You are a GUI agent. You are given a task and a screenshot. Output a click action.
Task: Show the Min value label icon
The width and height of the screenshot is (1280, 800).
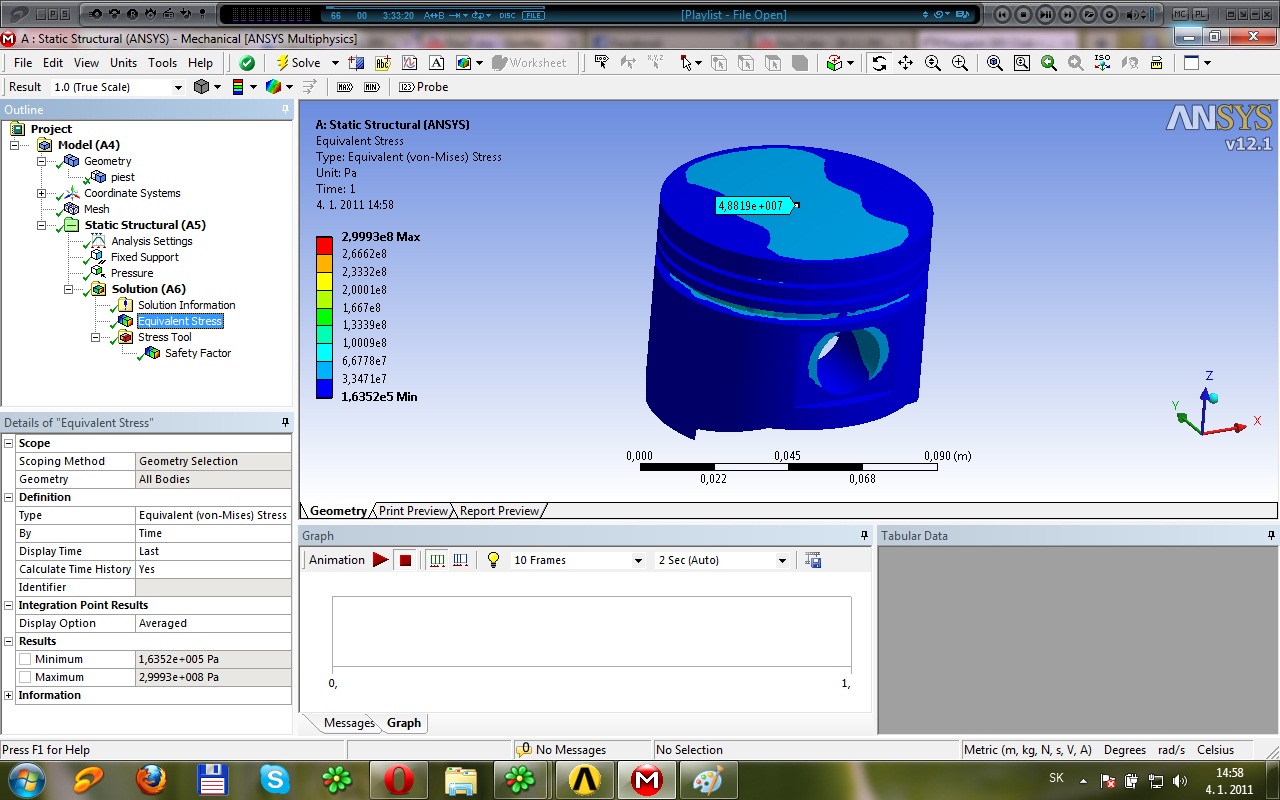(371, 87)
